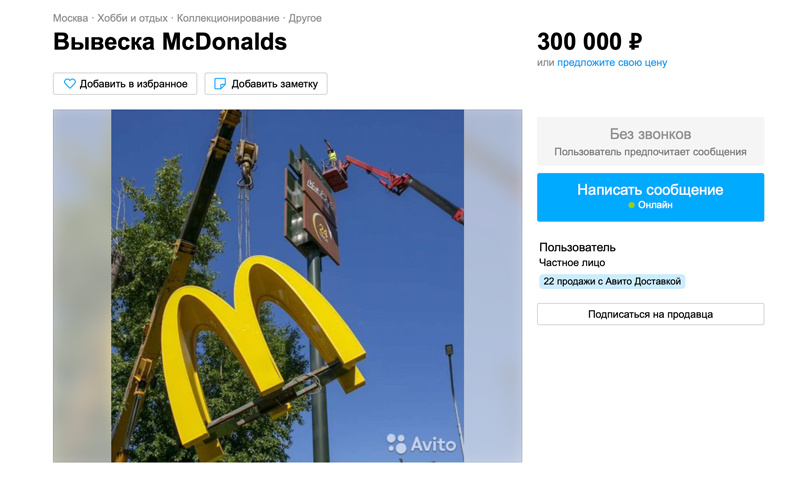
Task: Go to Хобби и отдых breadcrumb
Action: click(132, 18)
